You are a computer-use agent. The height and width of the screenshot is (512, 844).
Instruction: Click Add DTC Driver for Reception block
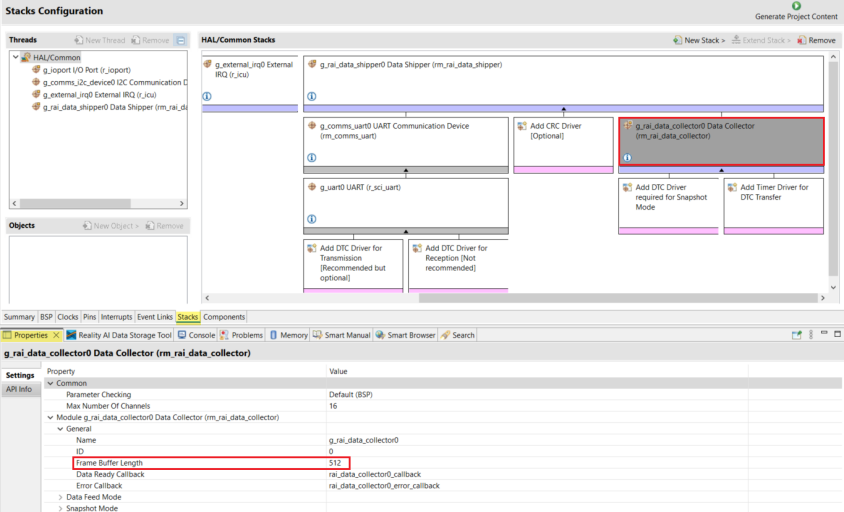pyautogui.click(x=458, y=264)
